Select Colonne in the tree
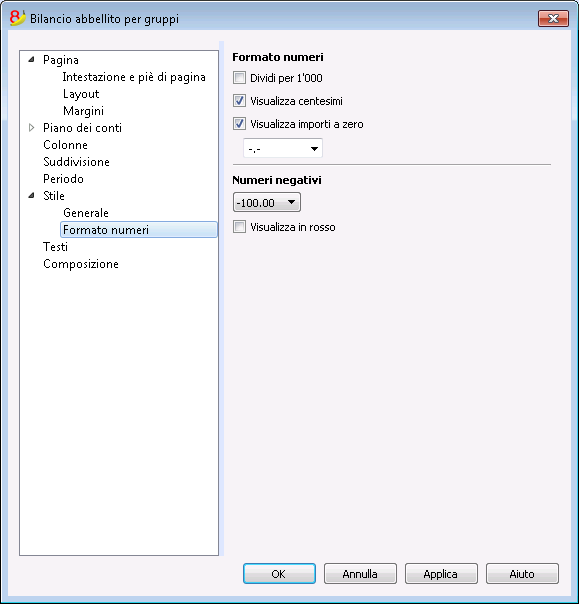Screen dimensions: 579x604 tap(65, 145)
